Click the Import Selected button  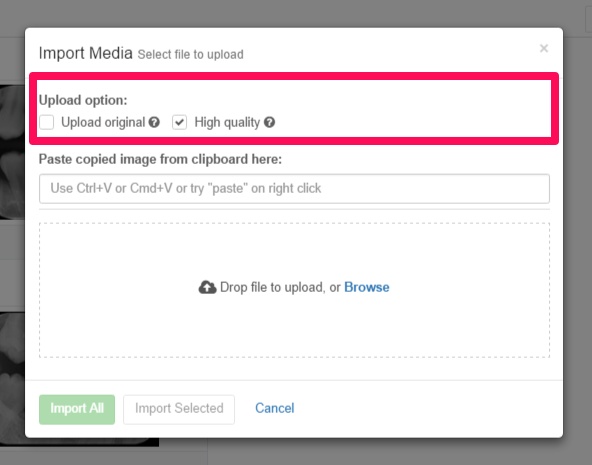[179, 409]
